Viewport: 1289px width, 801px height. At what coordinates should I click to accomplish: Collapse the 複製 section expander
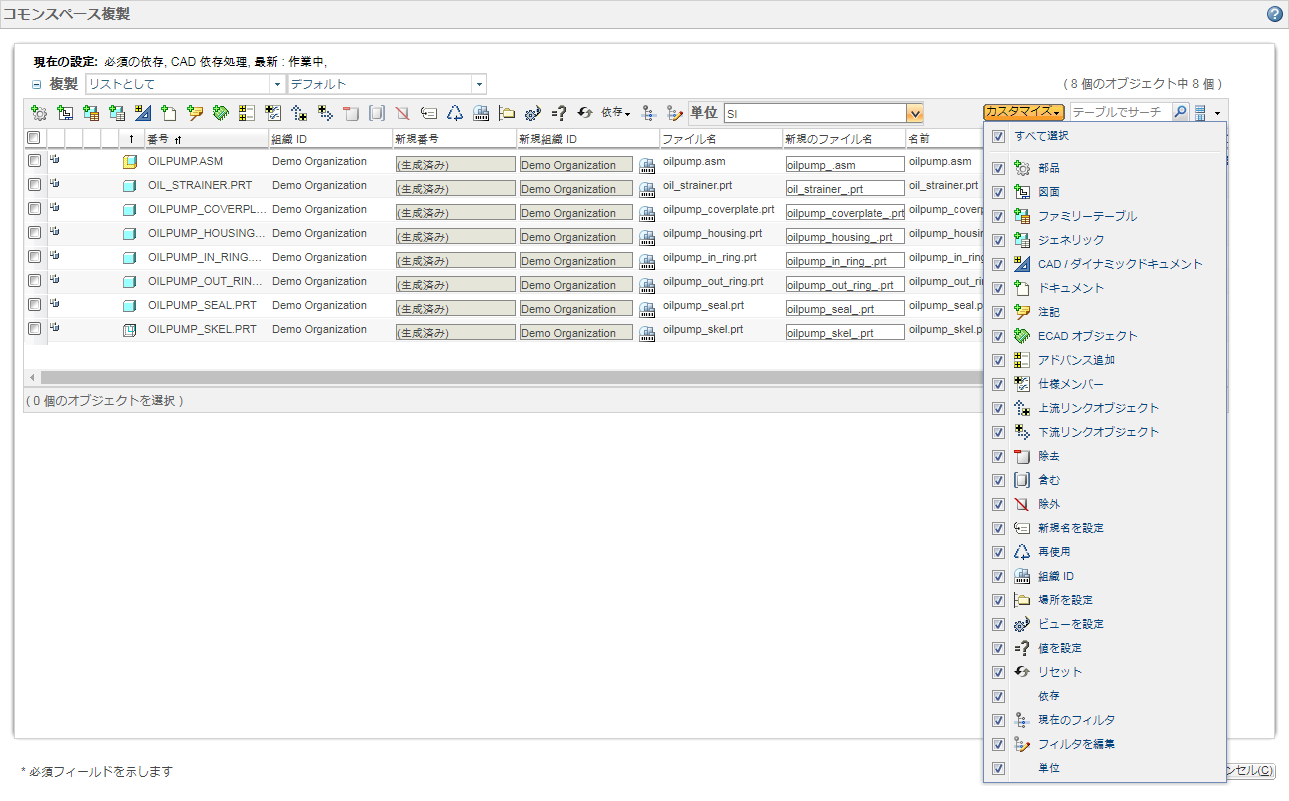pos(36,85)
